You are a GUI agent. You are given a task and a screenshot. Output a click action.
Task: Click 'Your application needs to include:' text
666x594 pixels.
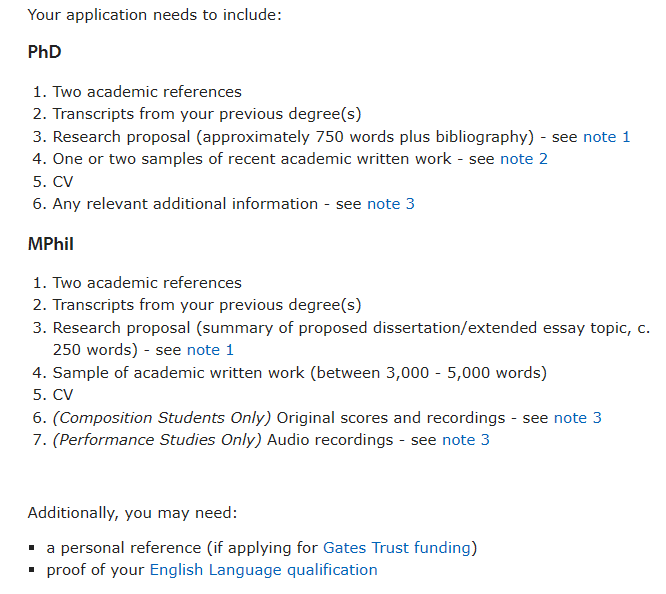pos(155,15)
